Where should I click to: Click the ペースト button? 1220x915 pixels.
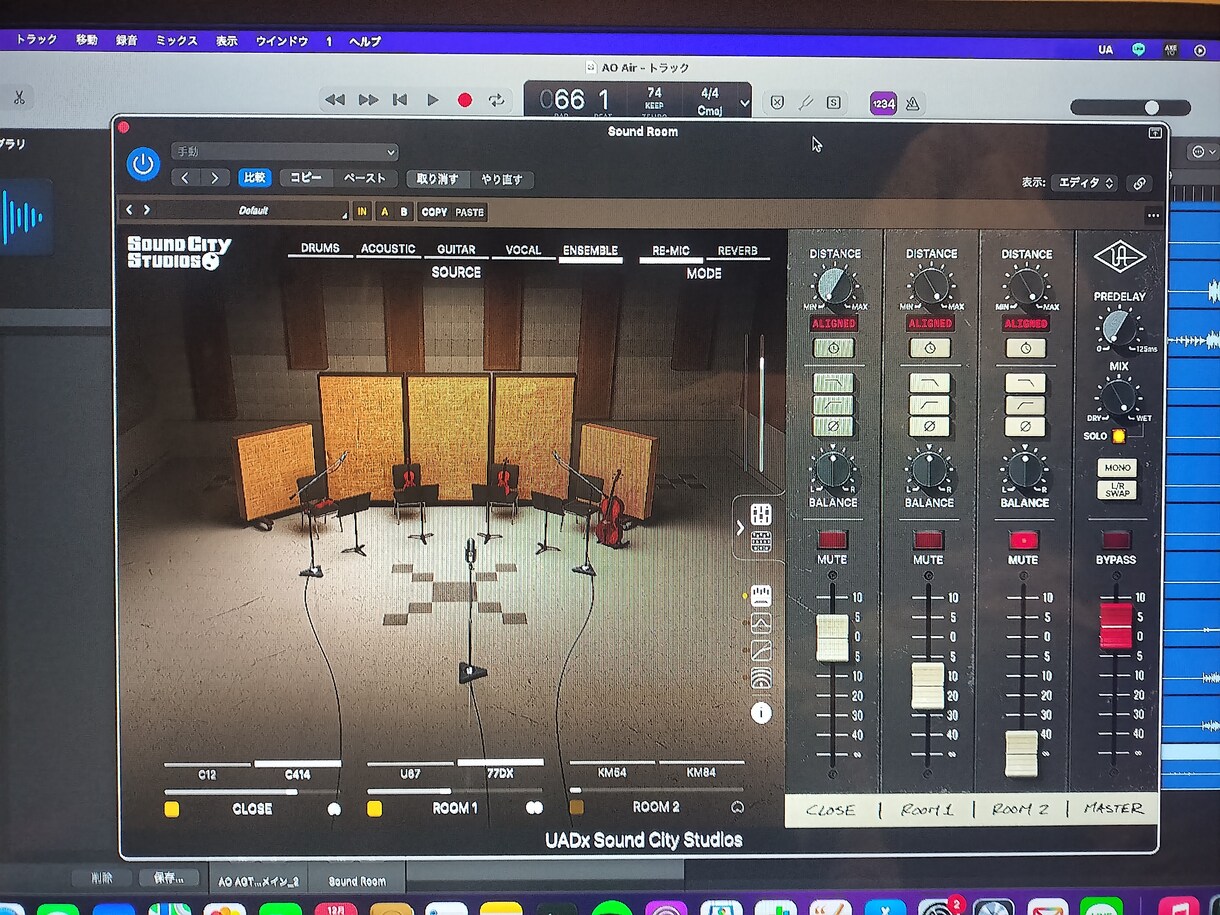click(365, 178)
